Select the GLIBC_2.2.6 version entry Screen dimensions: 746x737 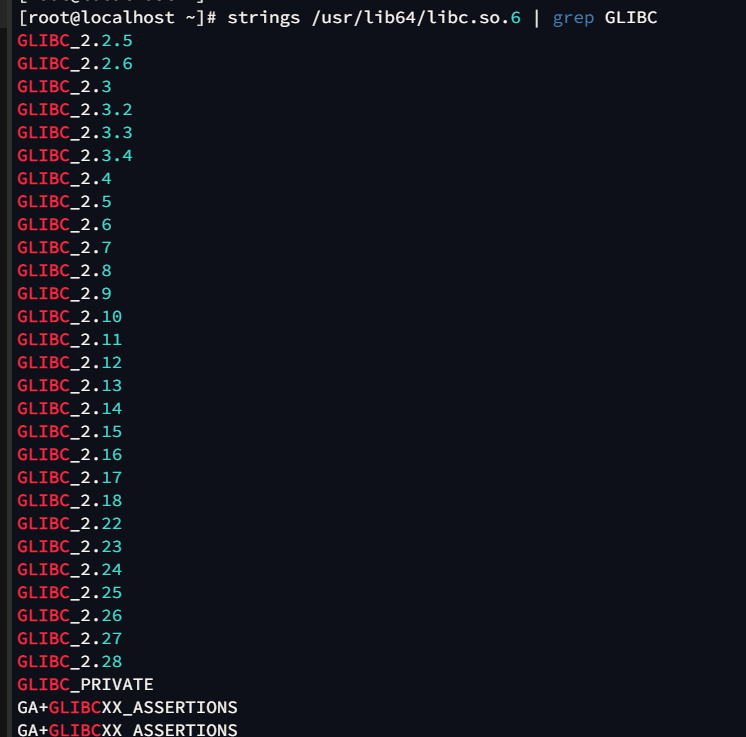(74, 64)
